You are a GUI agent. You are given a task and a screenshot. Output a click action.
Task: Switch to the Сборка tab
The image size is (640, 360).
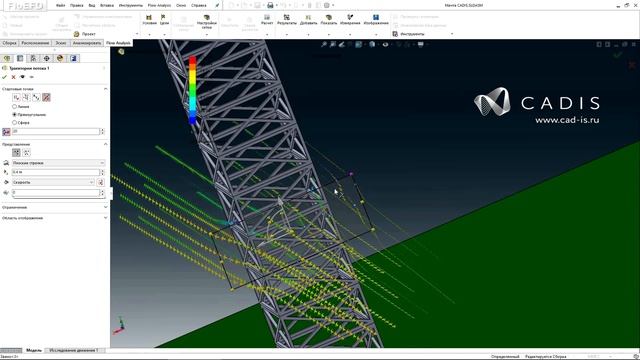(x=9, y=43)
